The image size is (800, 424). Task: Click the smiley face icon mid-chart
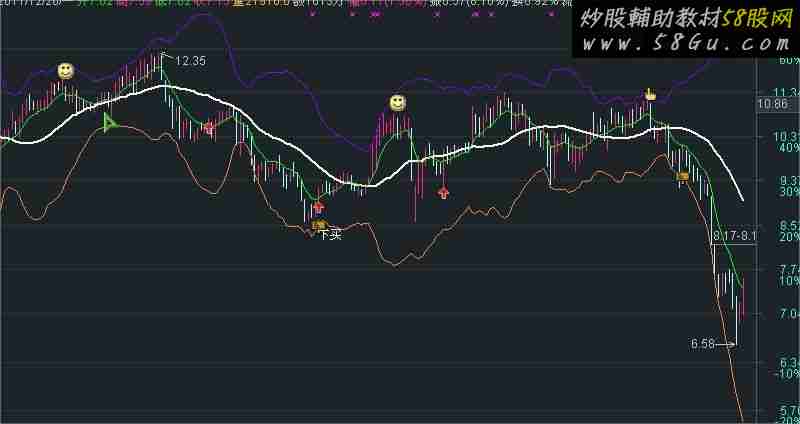point(397,103)
